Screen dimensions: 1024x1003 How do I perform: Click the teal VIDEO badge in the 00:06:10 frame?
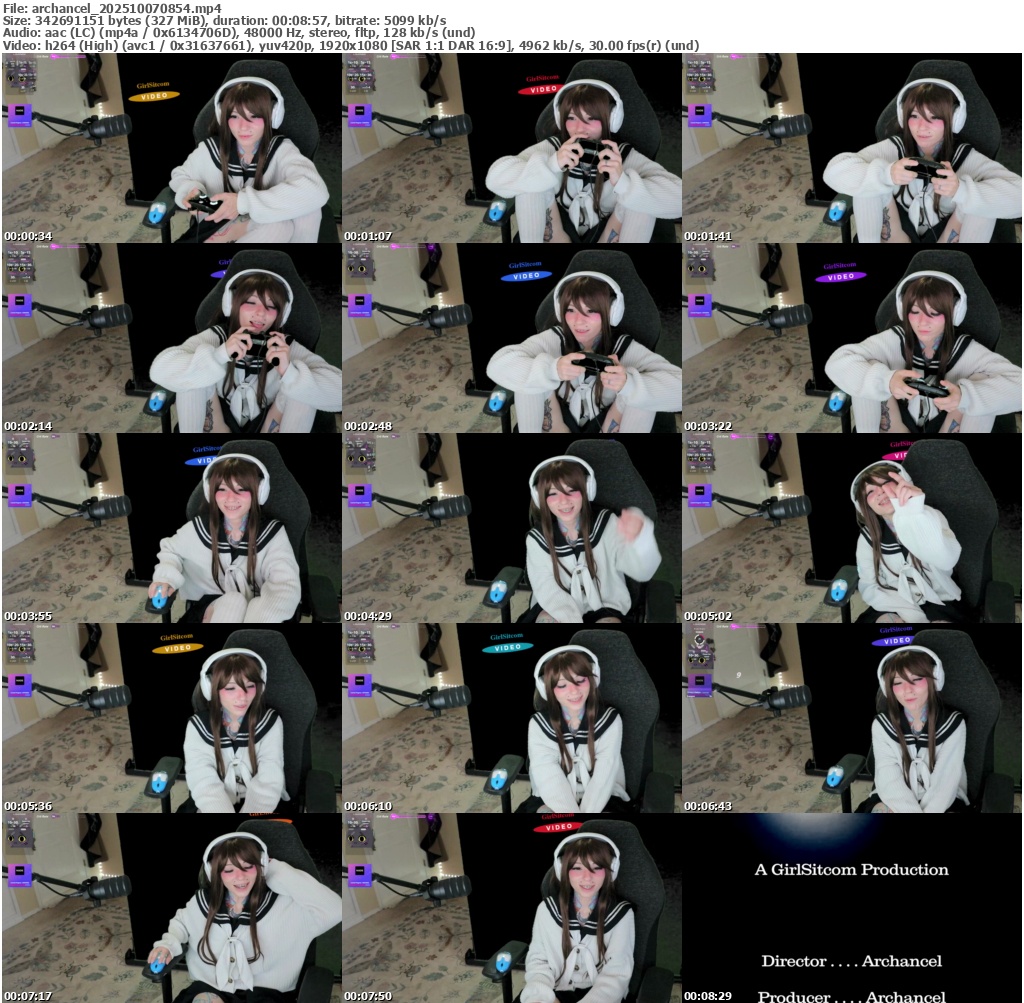coord(507,647)
